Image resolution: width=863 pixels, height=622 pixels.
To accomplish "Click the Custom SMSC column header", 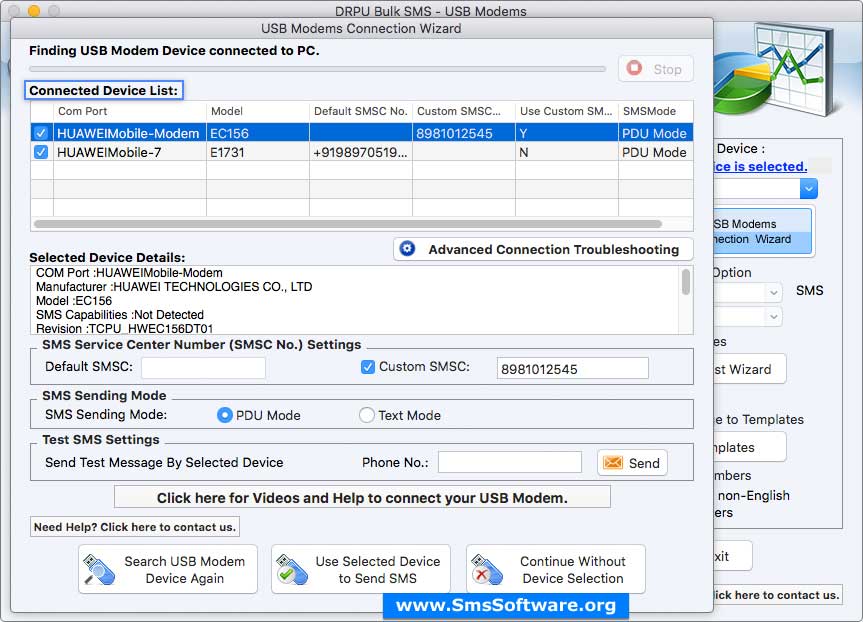I will tap(464, 111).
